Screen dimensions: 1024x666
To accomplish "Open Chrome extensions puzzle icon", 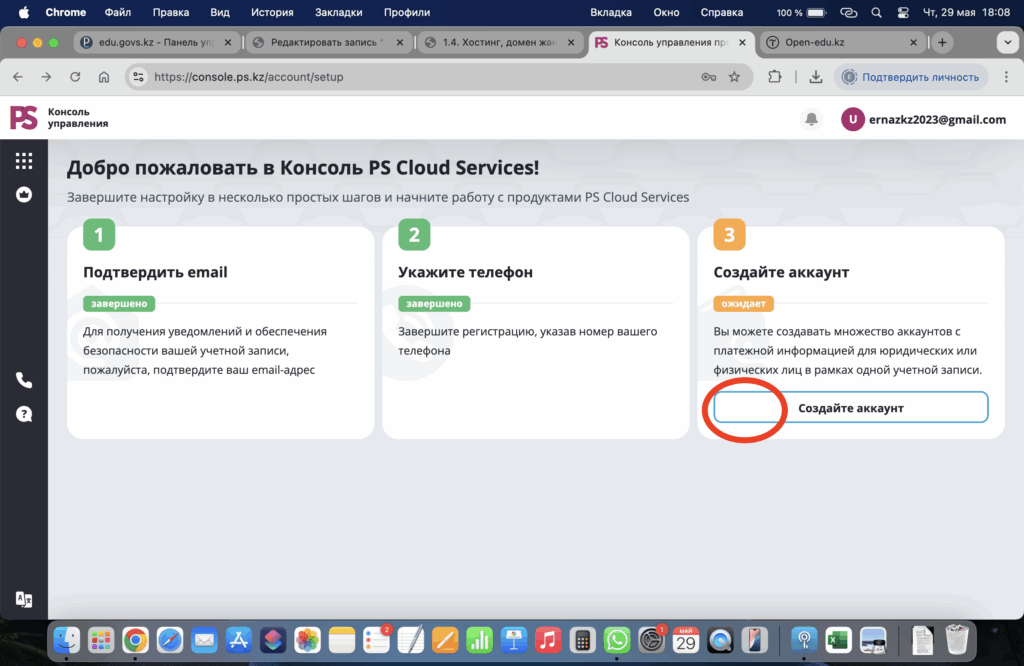I will click(775, 77).
